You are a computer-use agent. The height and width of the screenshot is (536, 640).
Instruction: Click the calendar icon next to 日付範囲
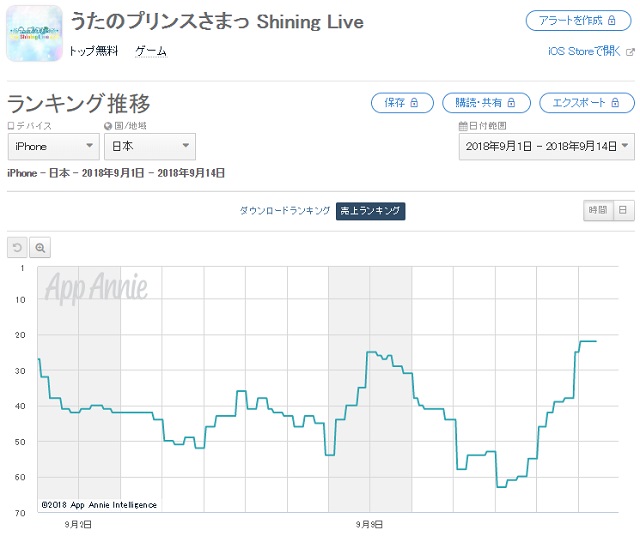(462, 126)
